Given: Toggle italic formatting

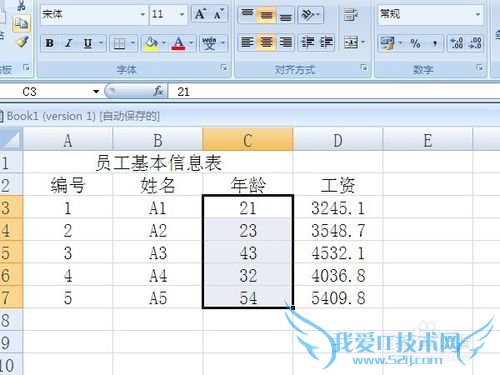Looking at the screenshot, I should point(69,43).
